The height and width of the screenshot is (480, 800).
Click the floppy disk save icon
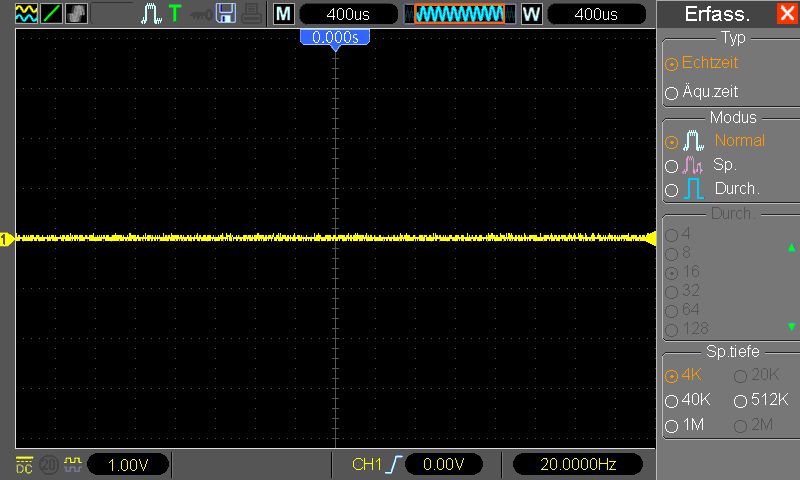coord(226,14)
